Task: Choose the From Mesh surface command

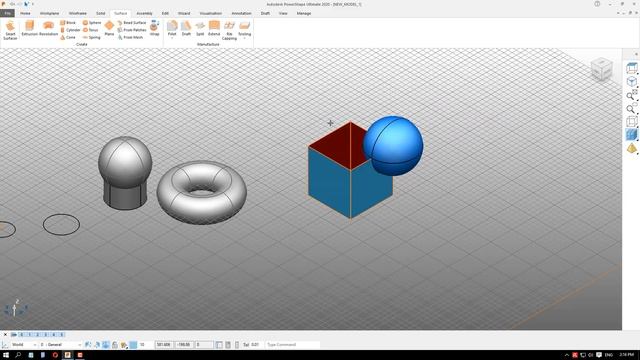Action: 130,38
